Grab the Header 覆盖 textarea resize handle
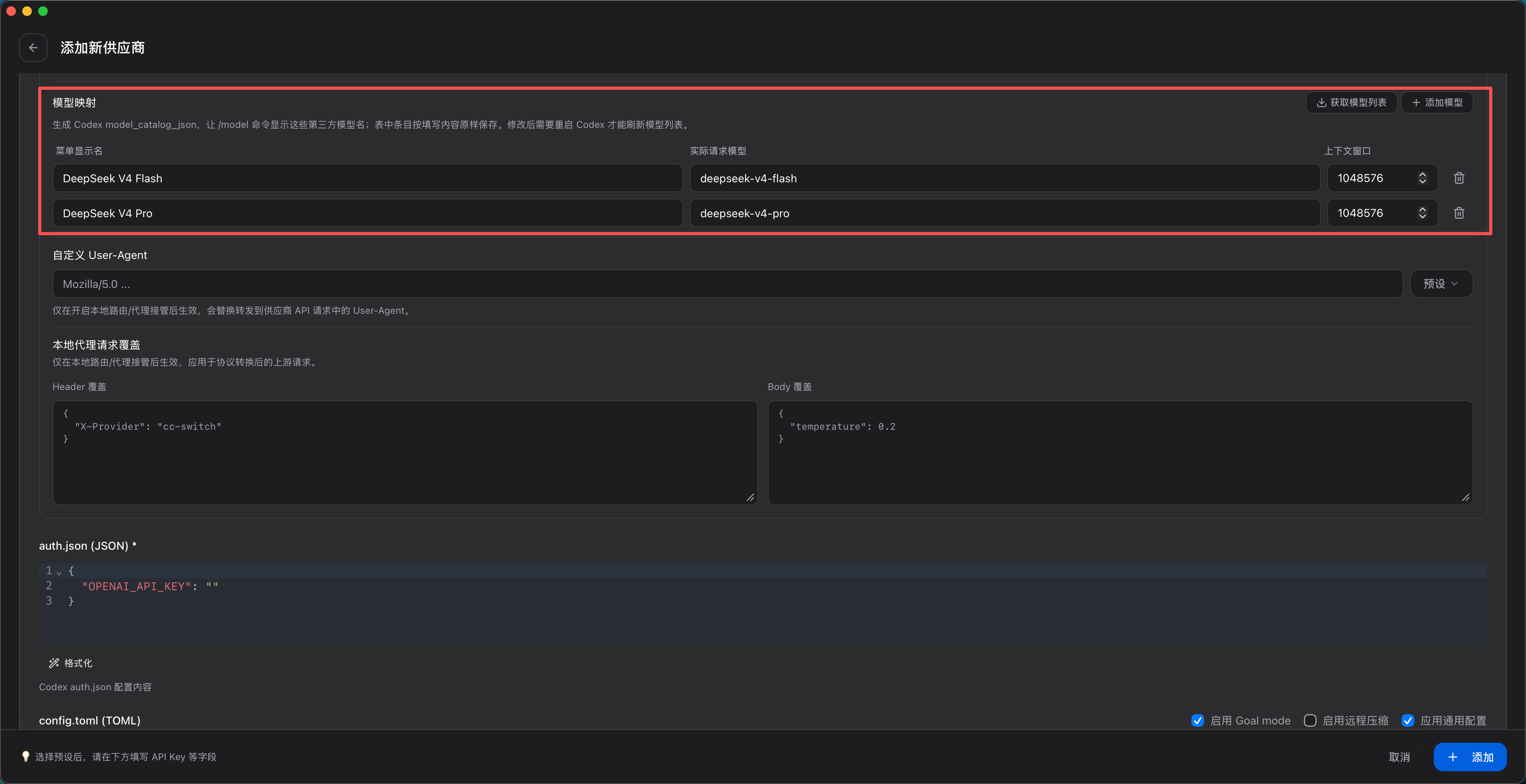Viewport: 1526px width, 784px height. 751,498
